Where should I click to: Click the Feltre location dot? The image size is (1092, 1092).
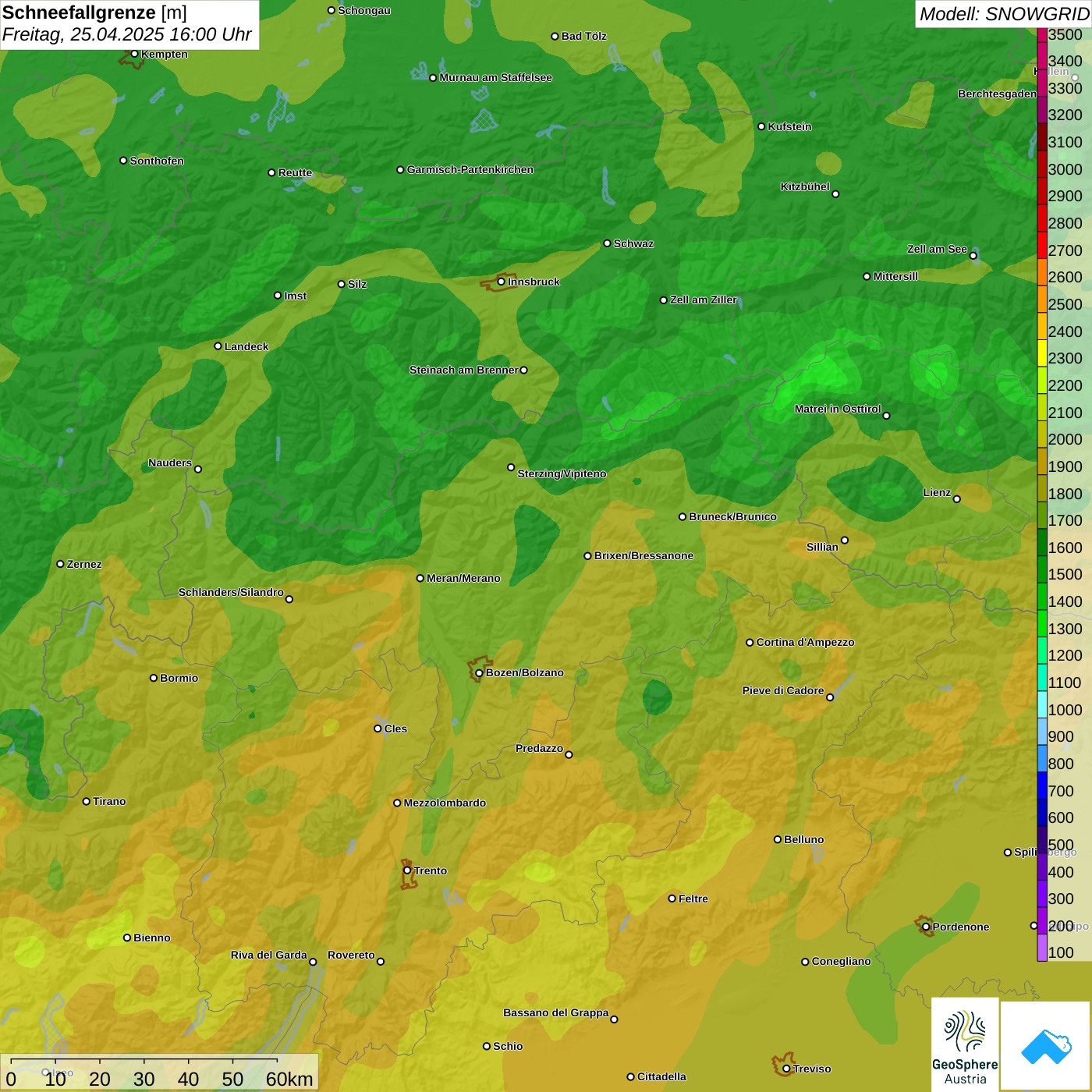coord(672,899)
